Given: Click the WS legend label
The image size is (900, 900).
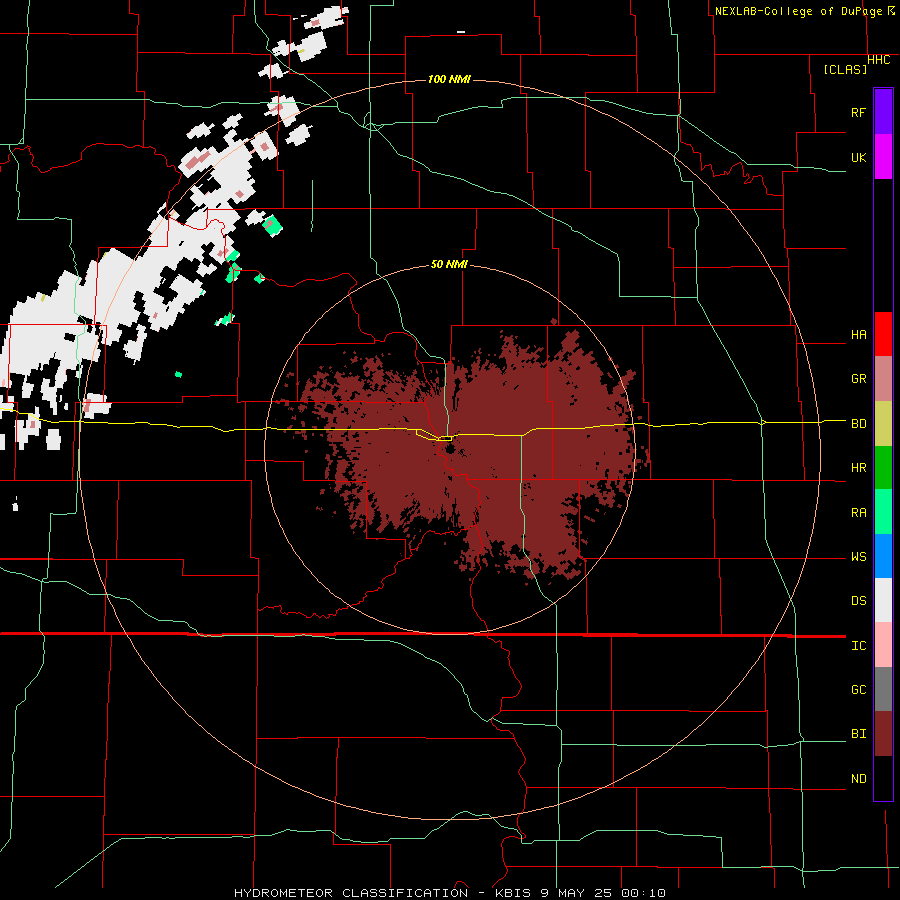Looking at the screenshot, I should point(858,557).
